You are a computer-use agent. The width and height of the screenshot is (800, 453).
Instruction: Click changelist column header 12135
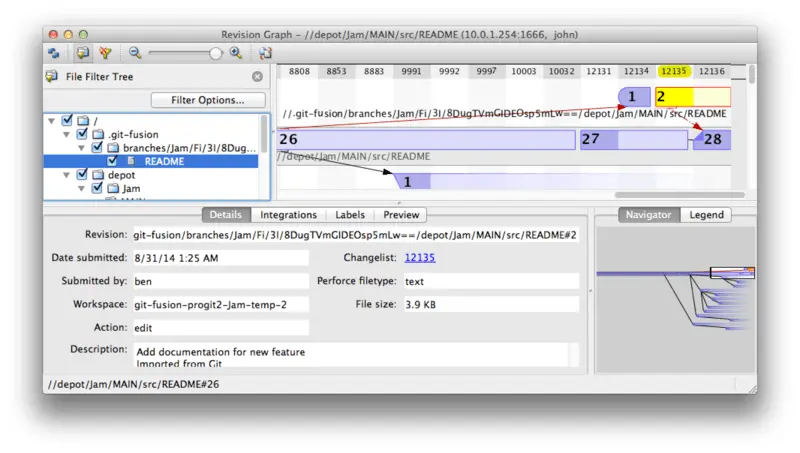673,71
